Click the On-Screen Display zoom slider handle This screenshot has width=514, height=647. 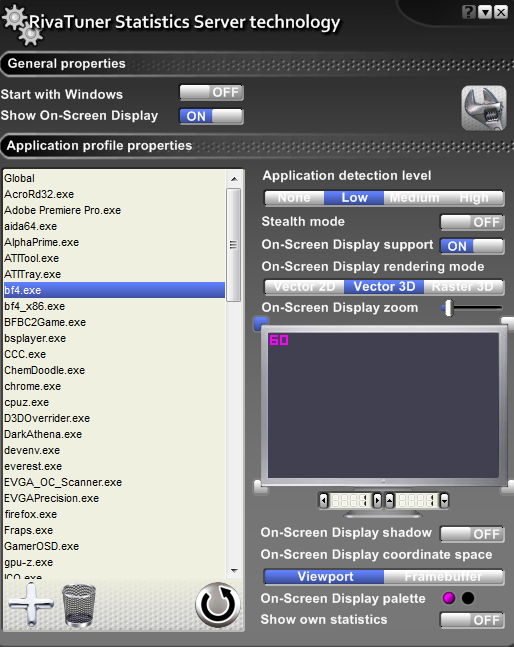449,308
